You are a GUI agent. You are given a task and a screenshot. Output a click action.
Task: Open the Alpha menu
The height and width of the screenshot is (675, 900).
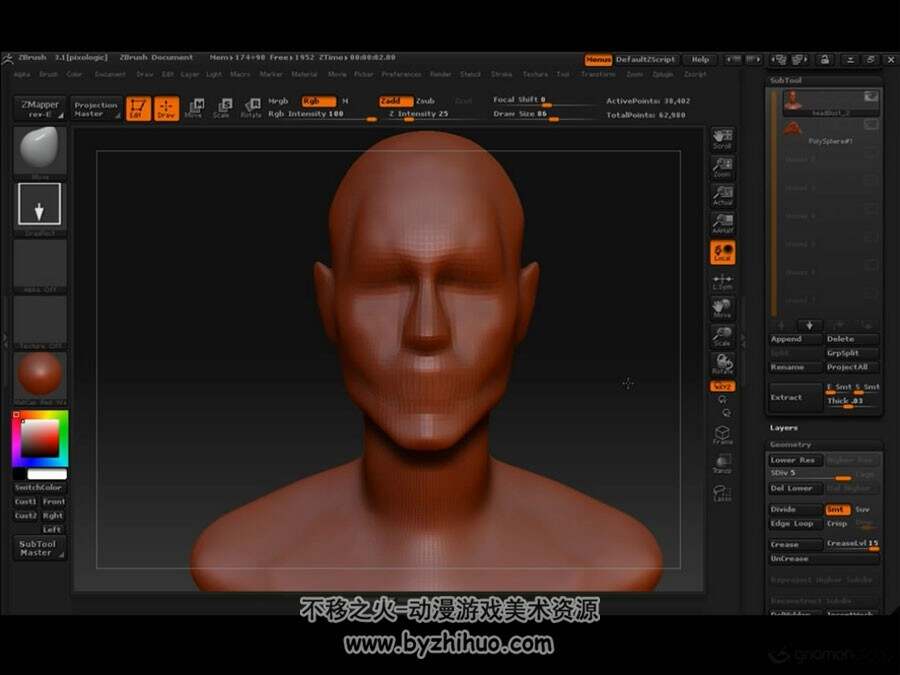click(x=22, y=75)
